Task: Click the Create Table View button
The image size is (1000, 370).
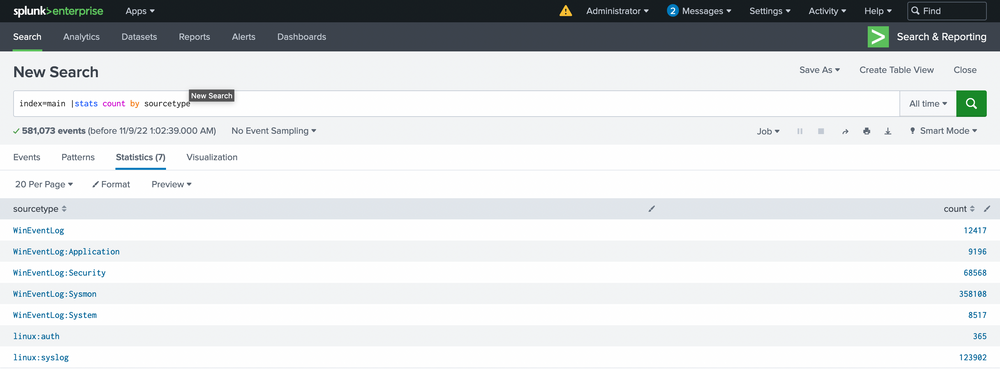Action: point(896,70)
